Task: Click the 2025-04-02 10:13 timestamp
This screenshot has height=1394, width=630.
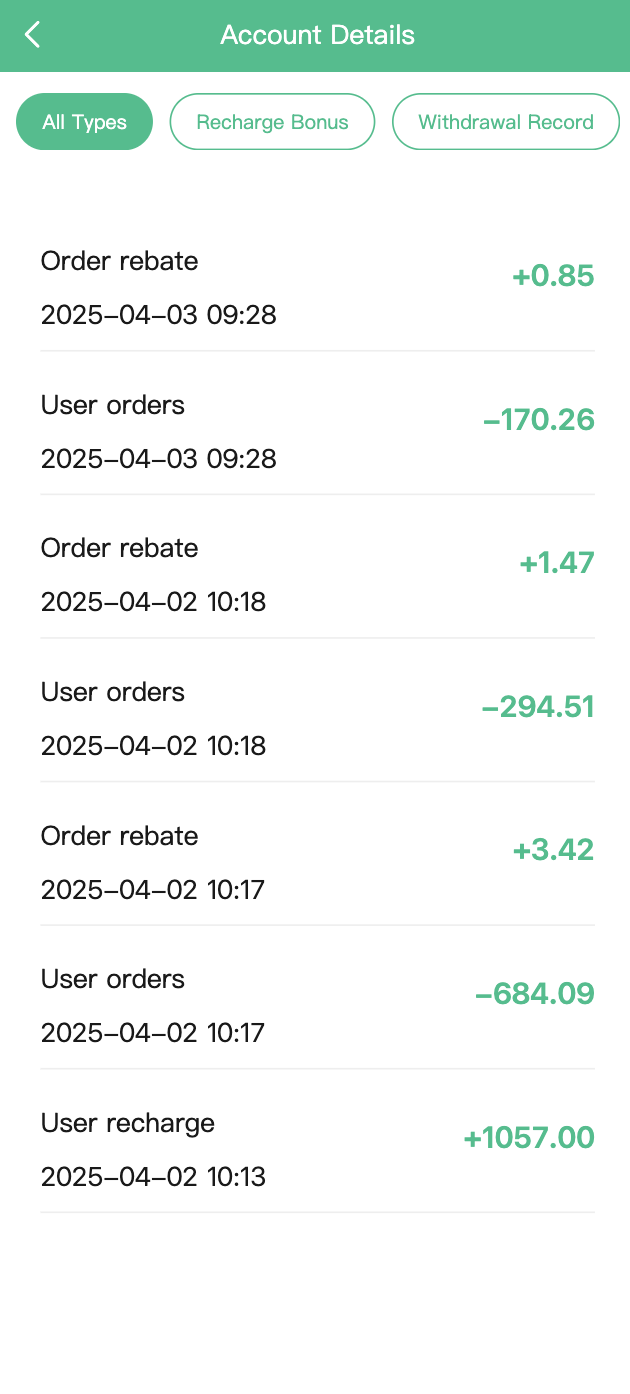Action: [x=153, y=1177]
